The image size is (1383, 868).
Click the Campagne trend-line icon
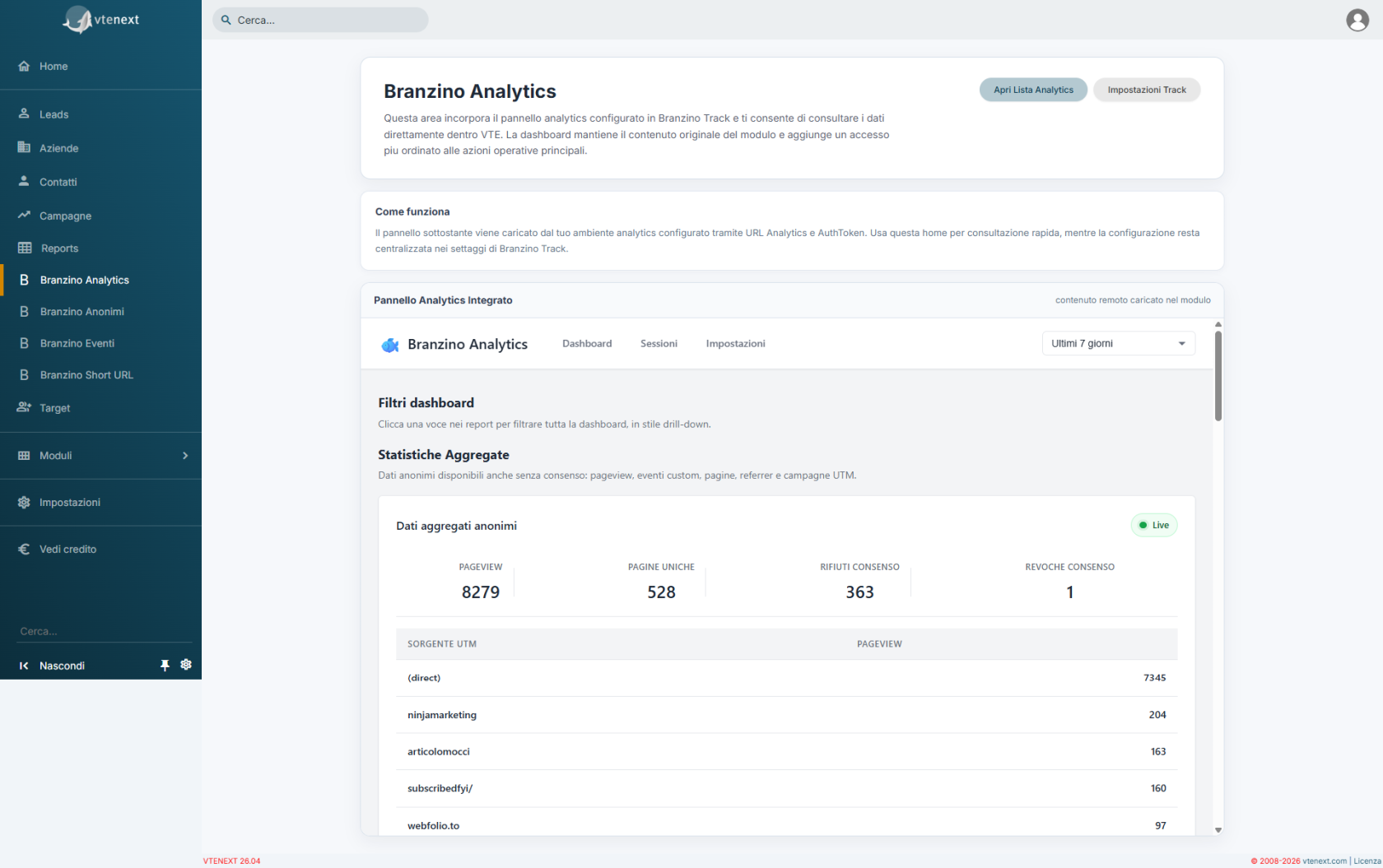(x=24, y=215)
